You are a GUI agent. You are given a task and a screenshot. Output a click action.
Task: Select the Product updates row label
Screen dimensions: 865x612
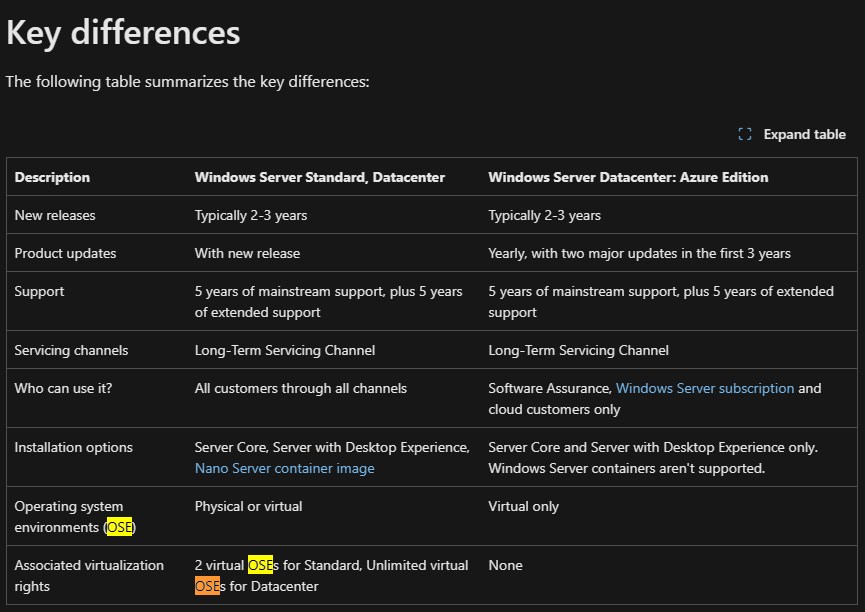pos(65,253)
